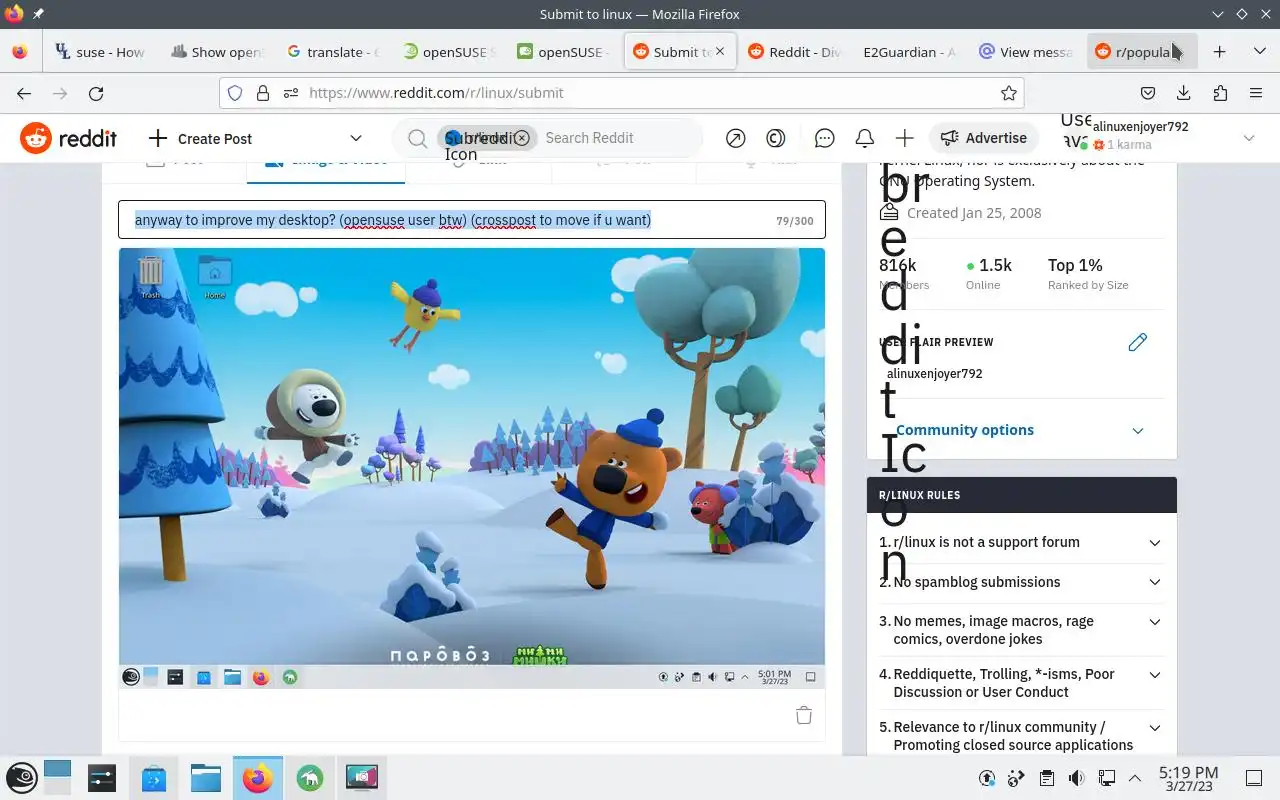Open the chat bubble icon
This screenshot has width=1280, height=800.
(x=824, y=138)
